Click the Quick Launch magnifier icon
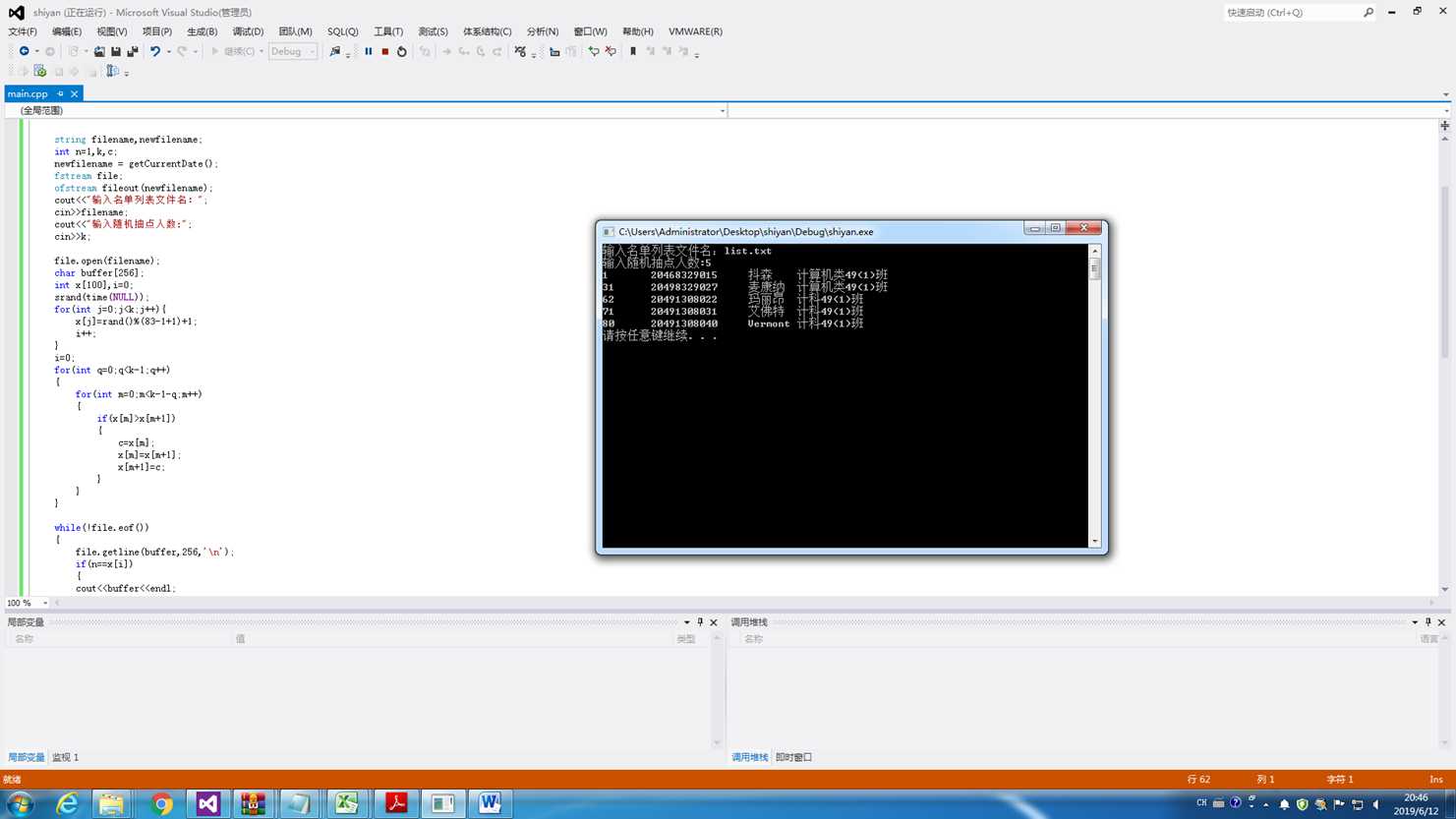The height and width of the screenshot is (819, 1456). [1369, 13]
